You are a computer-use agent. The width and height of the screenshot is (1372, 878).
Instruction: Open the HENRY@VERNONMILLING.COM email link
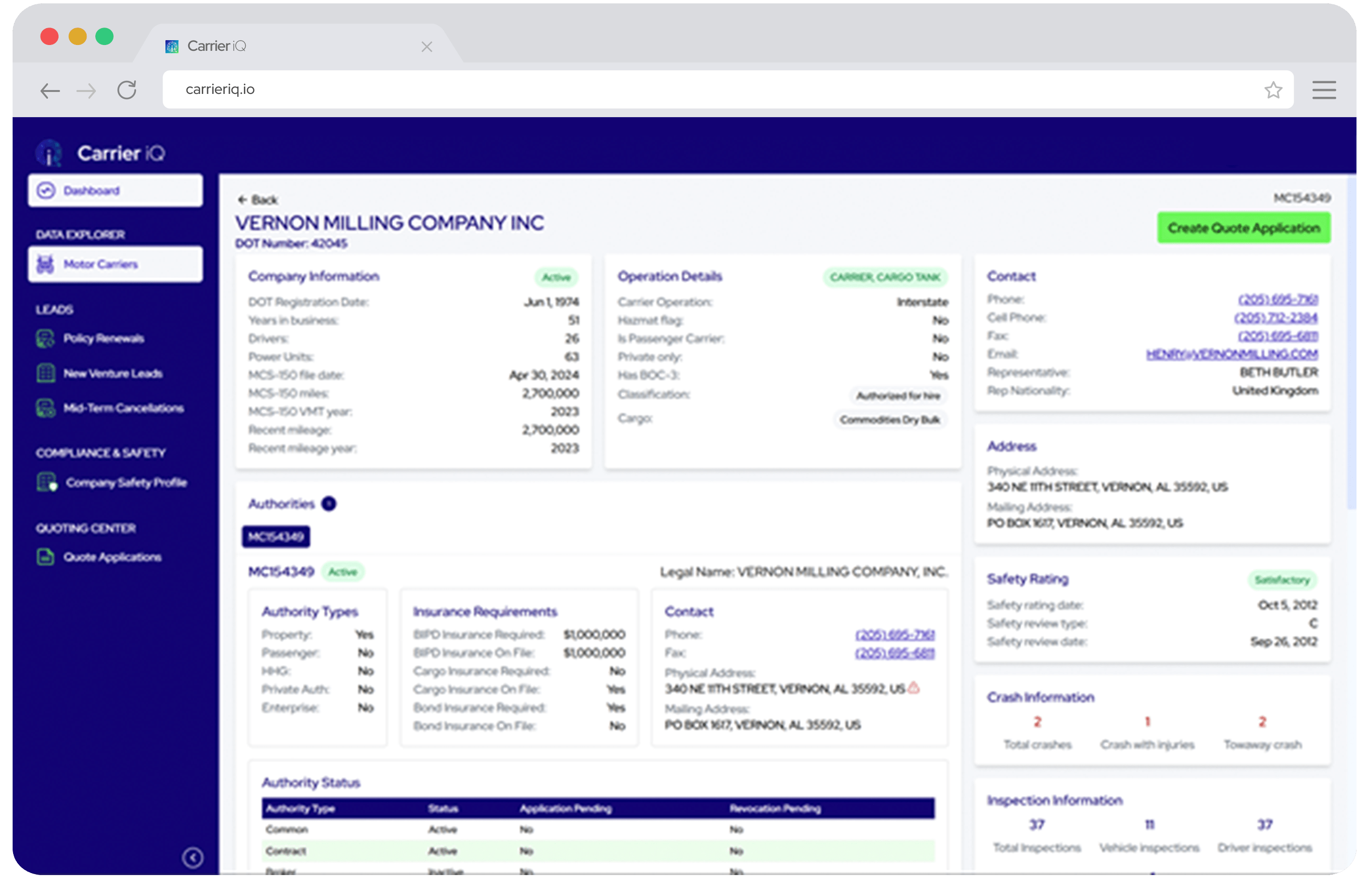click(x=1232, y=354)
